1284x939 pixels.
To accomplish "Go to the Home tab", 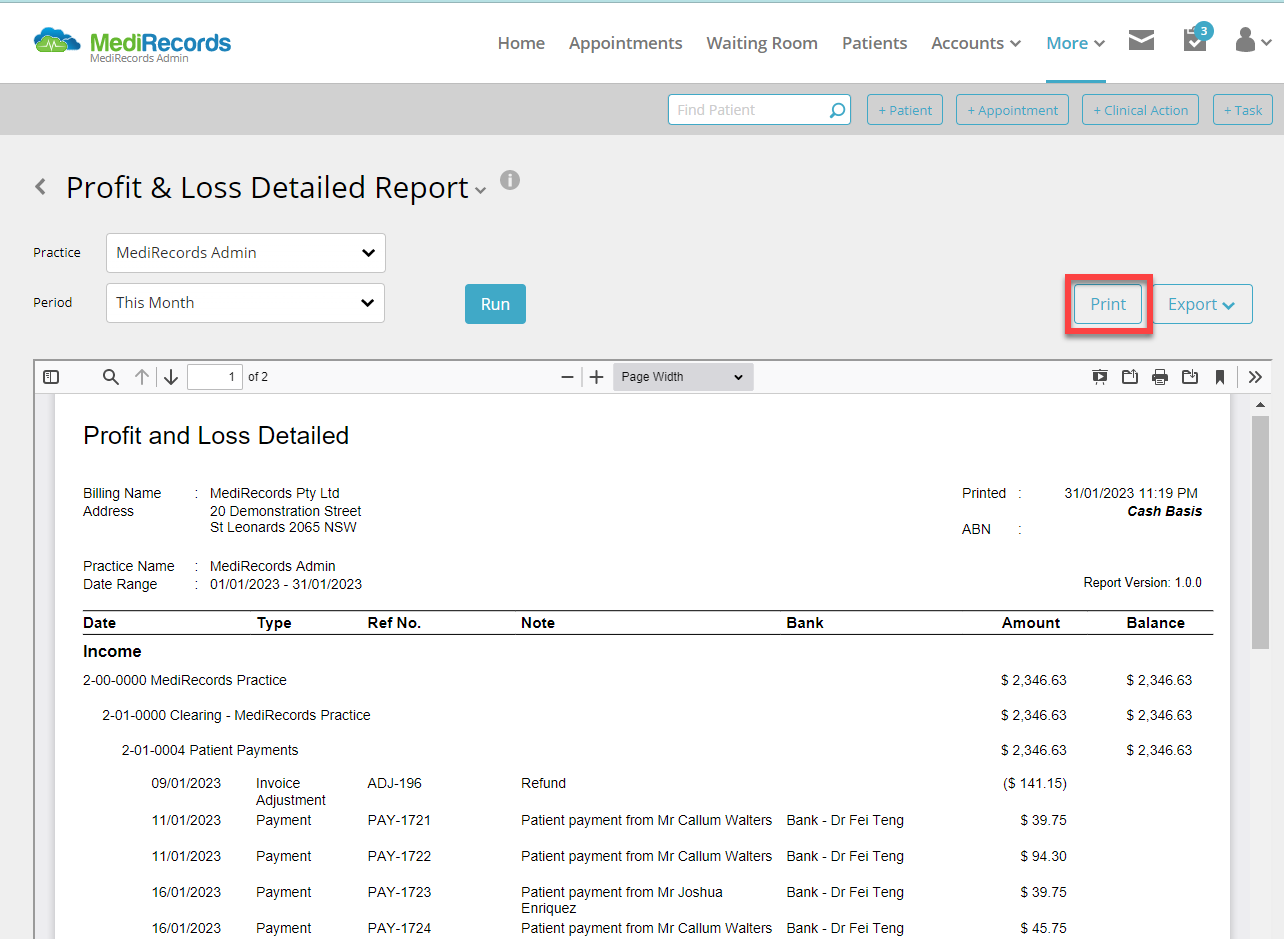I will [x=521, y=43].
